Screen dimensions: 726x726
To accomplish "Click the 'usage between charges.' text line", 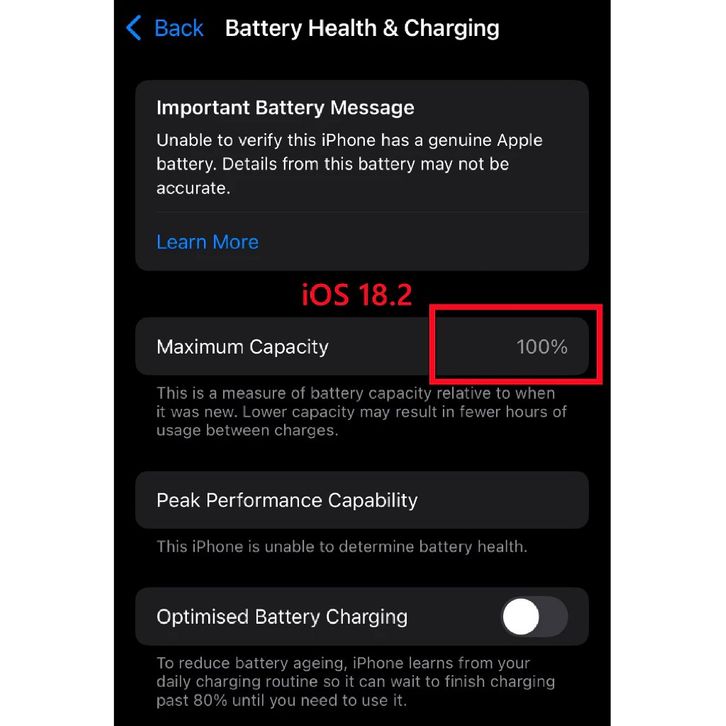I will click(x=247, y=431).
